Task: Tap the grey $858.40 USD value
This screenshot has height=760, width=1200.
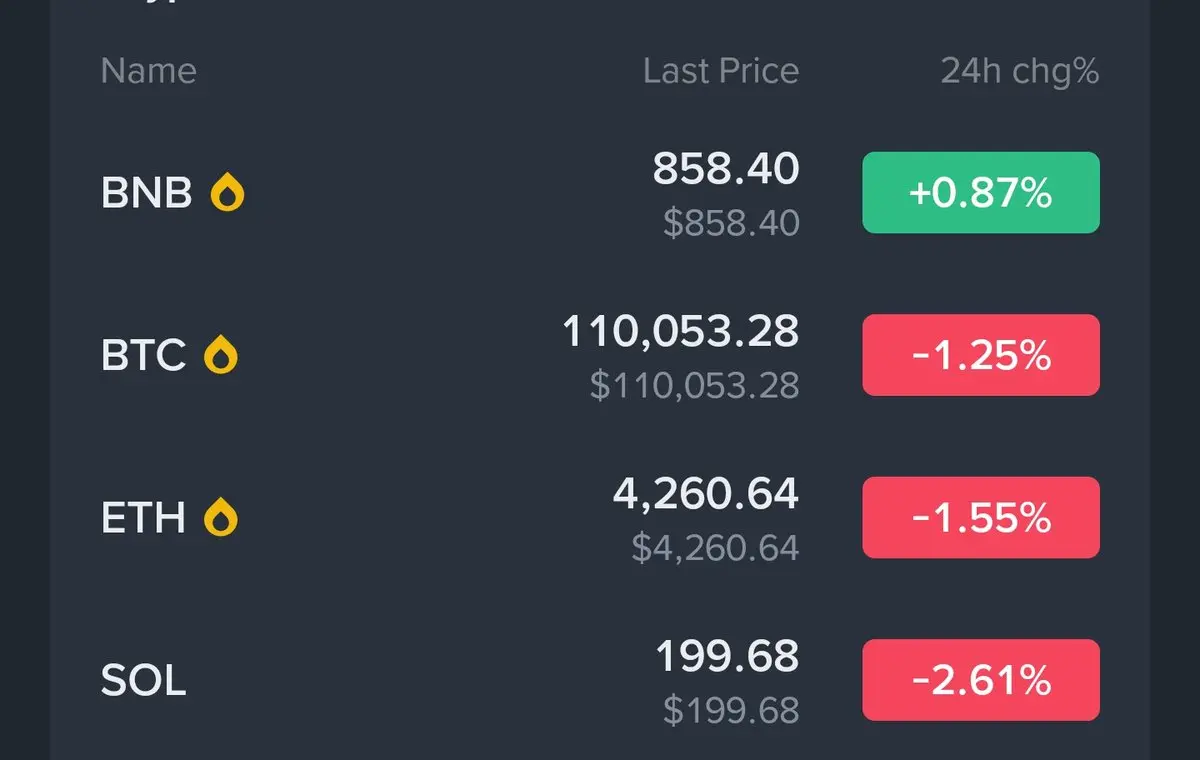Action: tap(732, 222)
